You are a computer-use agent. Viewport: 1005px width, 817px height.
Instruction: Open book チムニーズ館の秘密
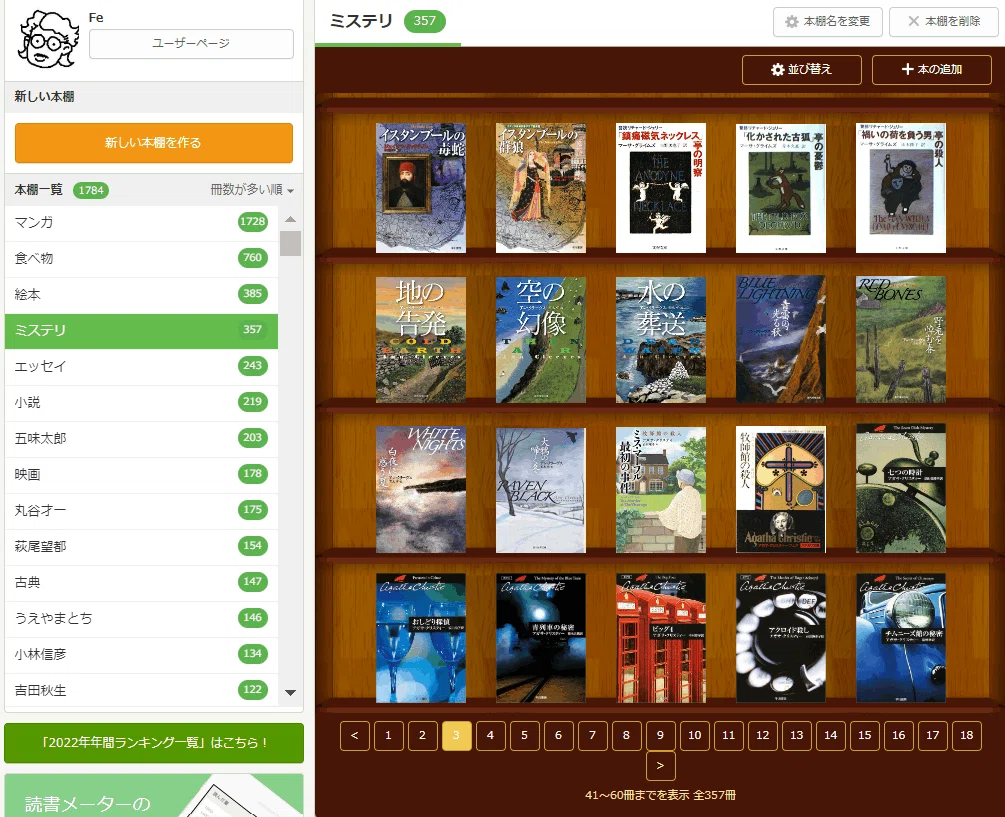pos(901,638)
